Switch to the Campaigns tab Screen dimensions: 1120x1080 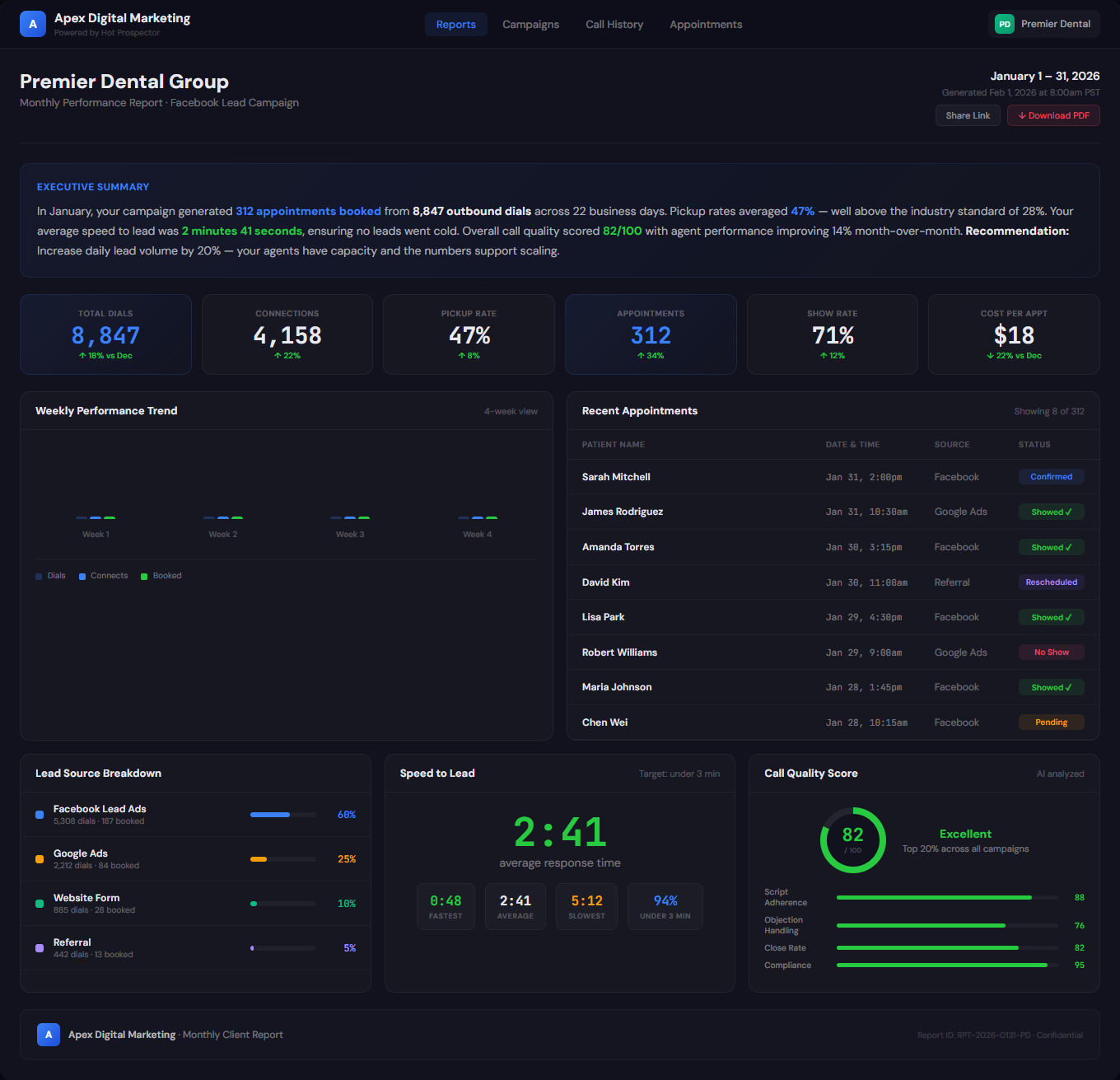[530, 24]
